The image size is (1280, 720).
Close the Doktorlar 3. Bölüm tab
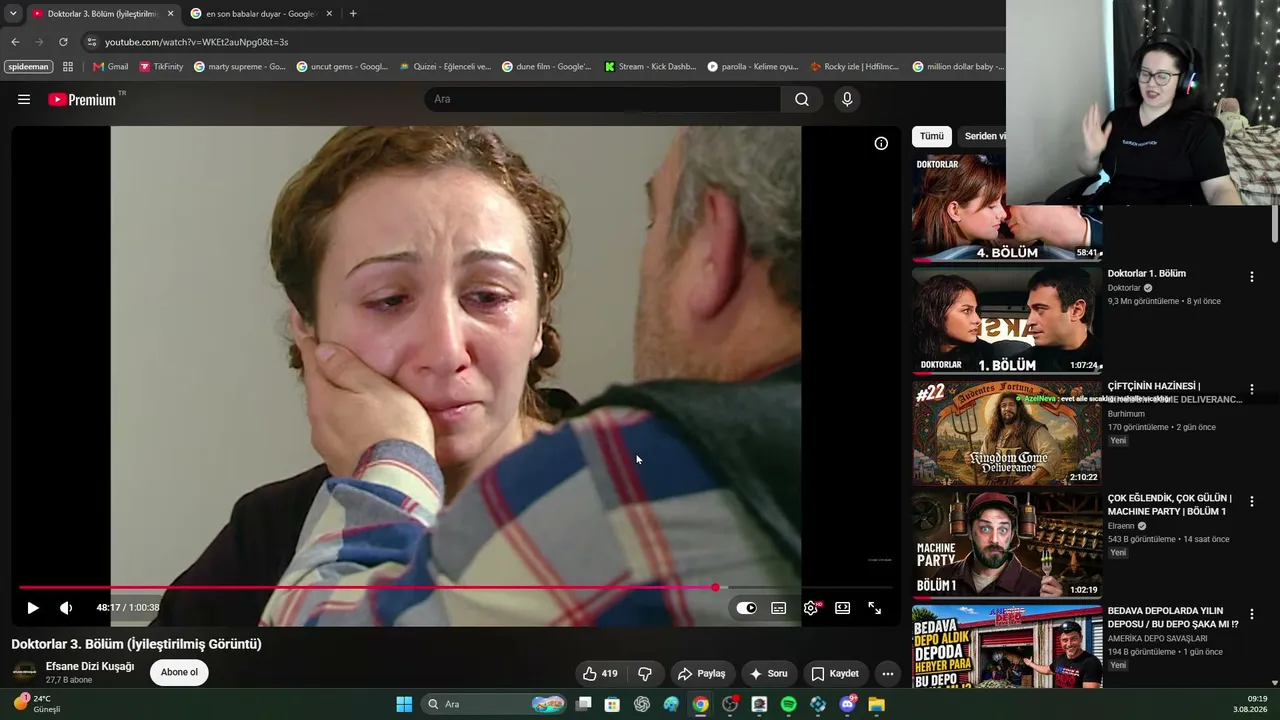point(170,14)
